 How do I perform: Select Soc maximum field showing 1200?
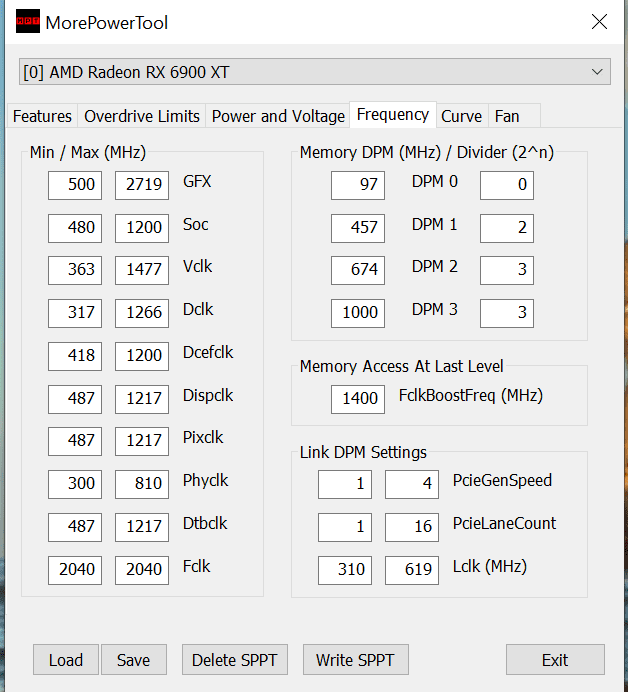[x=142, y=228]
